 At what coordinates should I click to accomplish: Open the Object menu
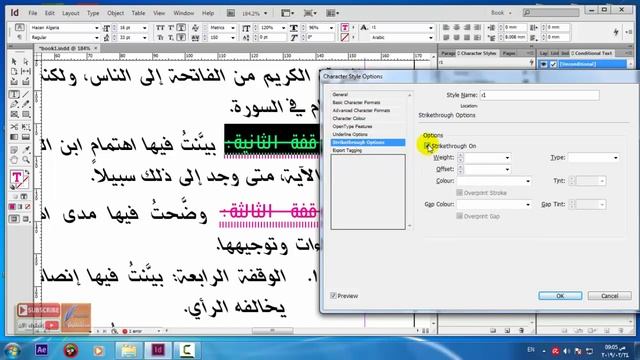116,13
